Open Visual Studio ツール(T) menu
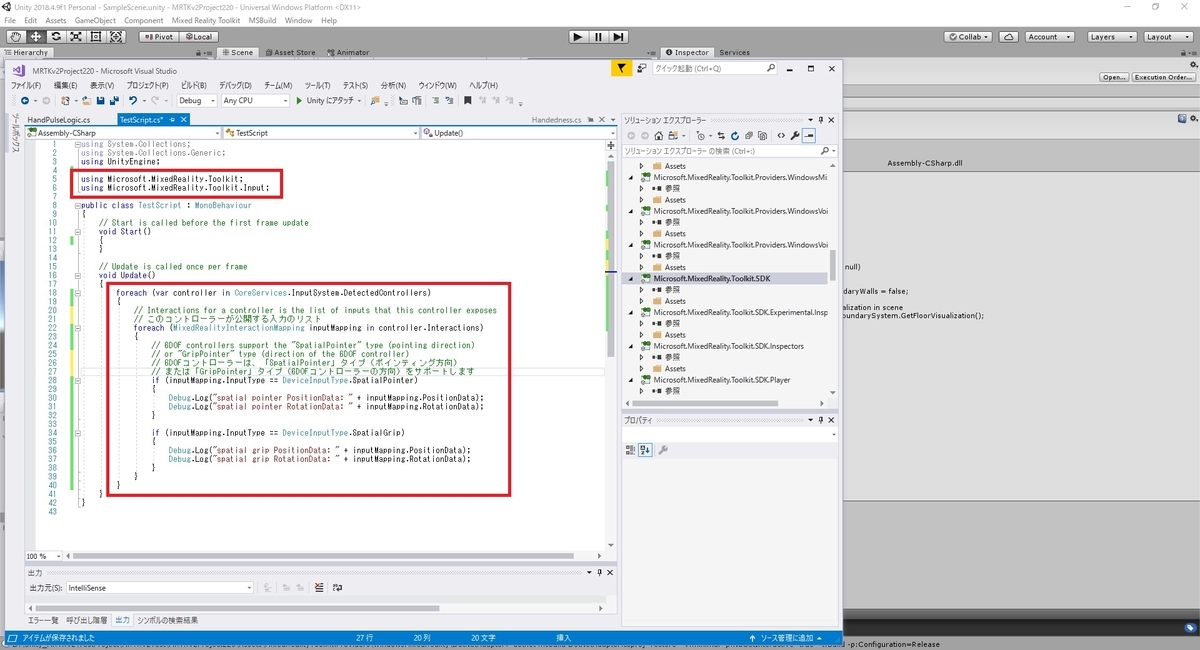 pyautogui.click(x=317, y=85)
